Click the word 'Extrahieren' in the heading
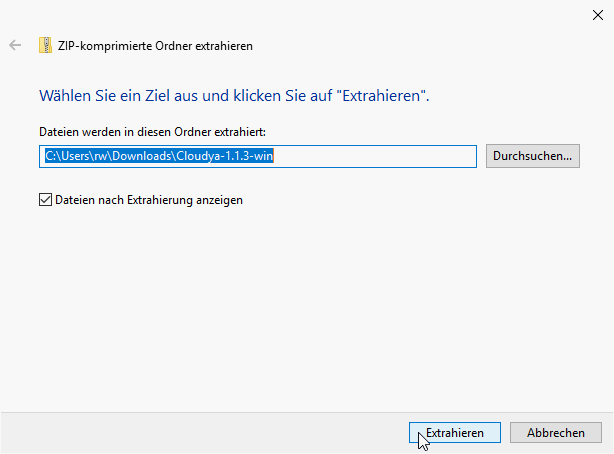Screen dimensions: 614x454 (x=384, y=96)
